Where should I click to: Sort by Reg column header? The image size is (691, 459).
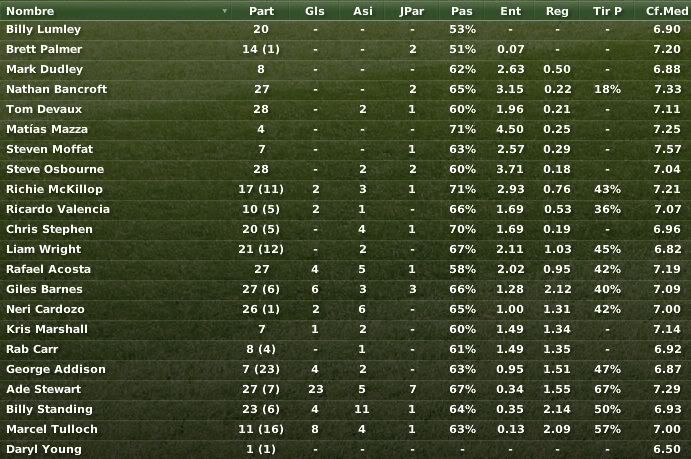click(557, 11)
